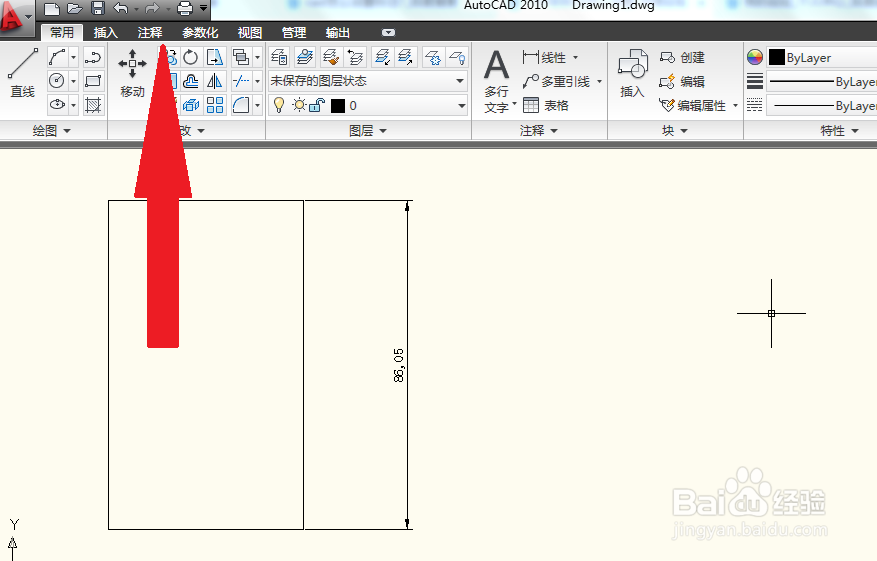Screen dimensions: 877x561
Task: Click the Layer Unisolate icon
Action: (x=406, y=57)
